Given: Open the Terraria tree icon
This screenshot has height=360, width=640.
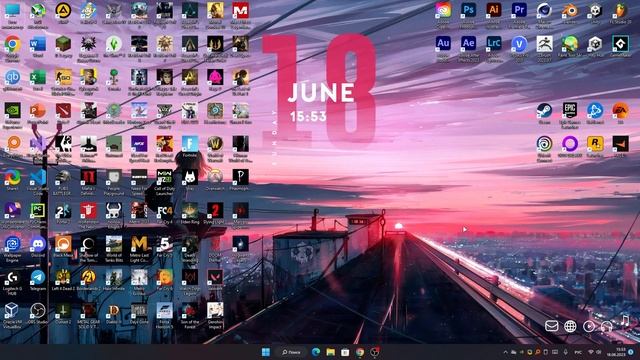Looking at the screenshot, I should click(114, 77).
